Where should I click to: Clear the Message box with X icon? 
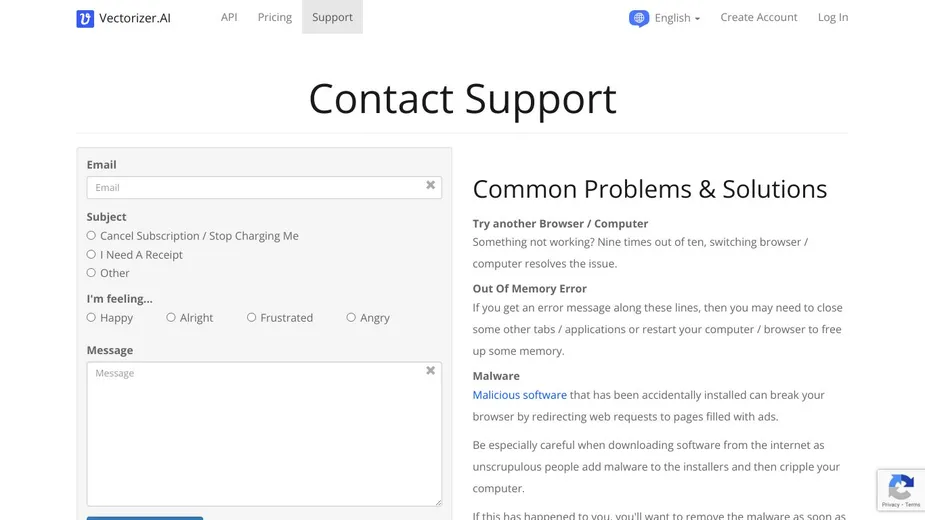click(x=431, y=371)
